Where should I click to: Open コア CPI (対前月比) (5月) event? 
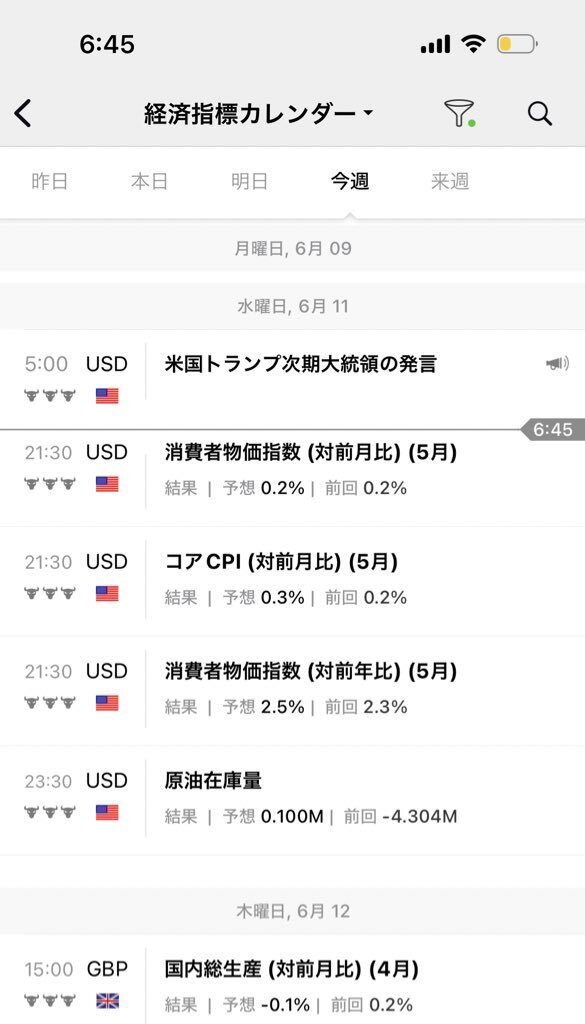pos(292,581)
